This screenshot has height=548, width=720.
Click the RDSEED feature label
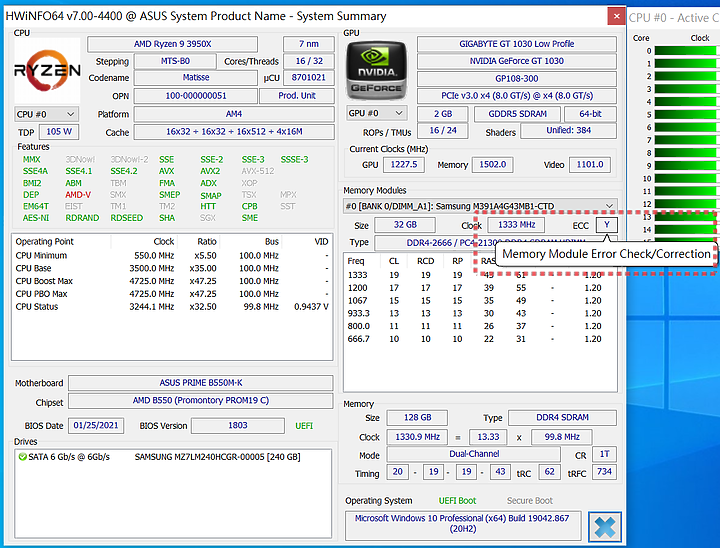tap(126, 218)
